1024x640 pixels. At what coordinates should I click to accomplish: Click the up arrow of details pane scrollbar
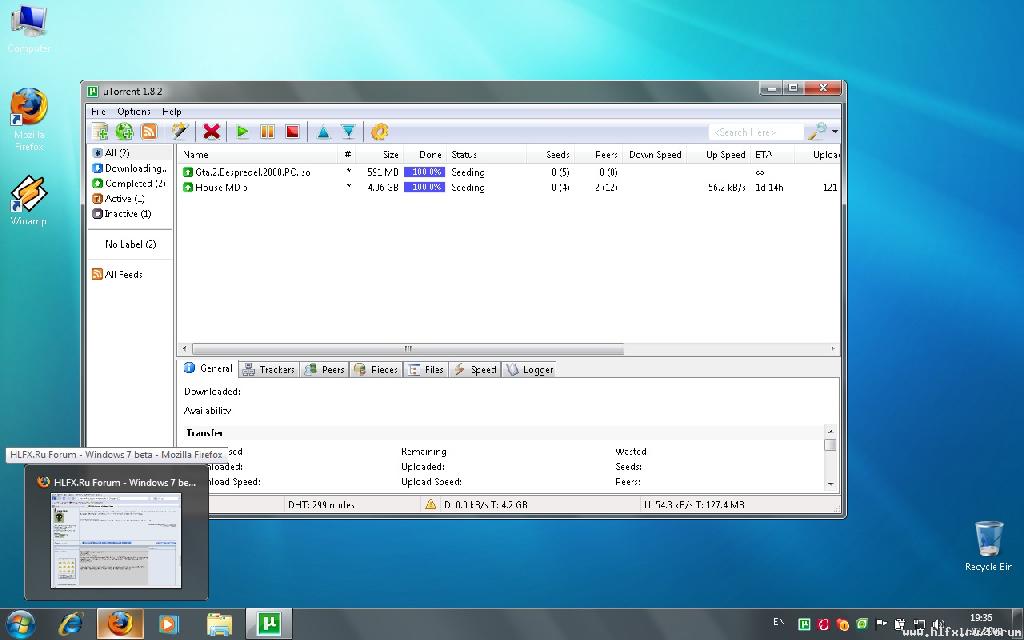point(831,432)
